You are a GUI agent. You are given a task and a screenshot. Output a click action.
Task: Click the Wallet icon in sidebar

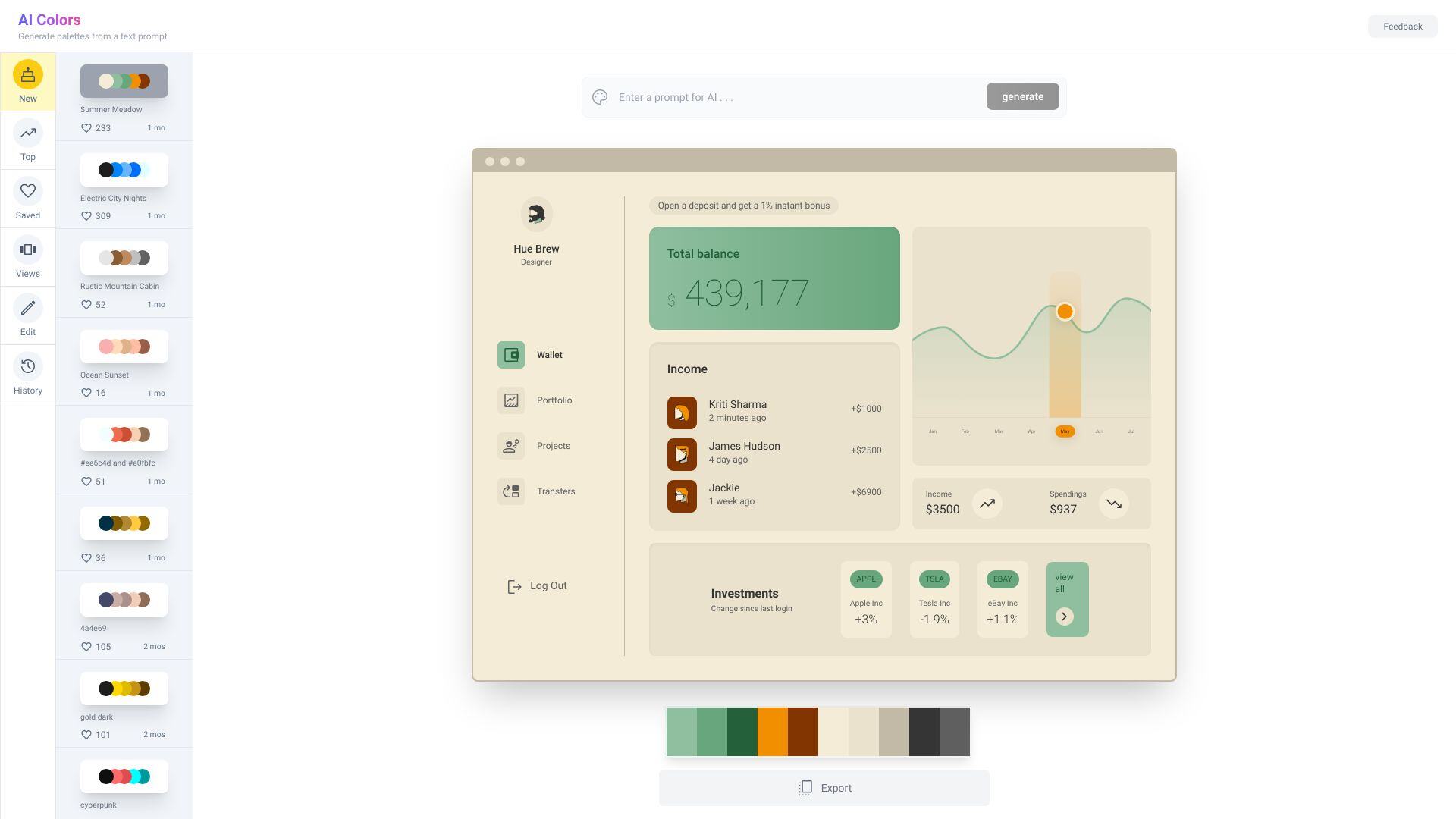(x=511, y=355)
